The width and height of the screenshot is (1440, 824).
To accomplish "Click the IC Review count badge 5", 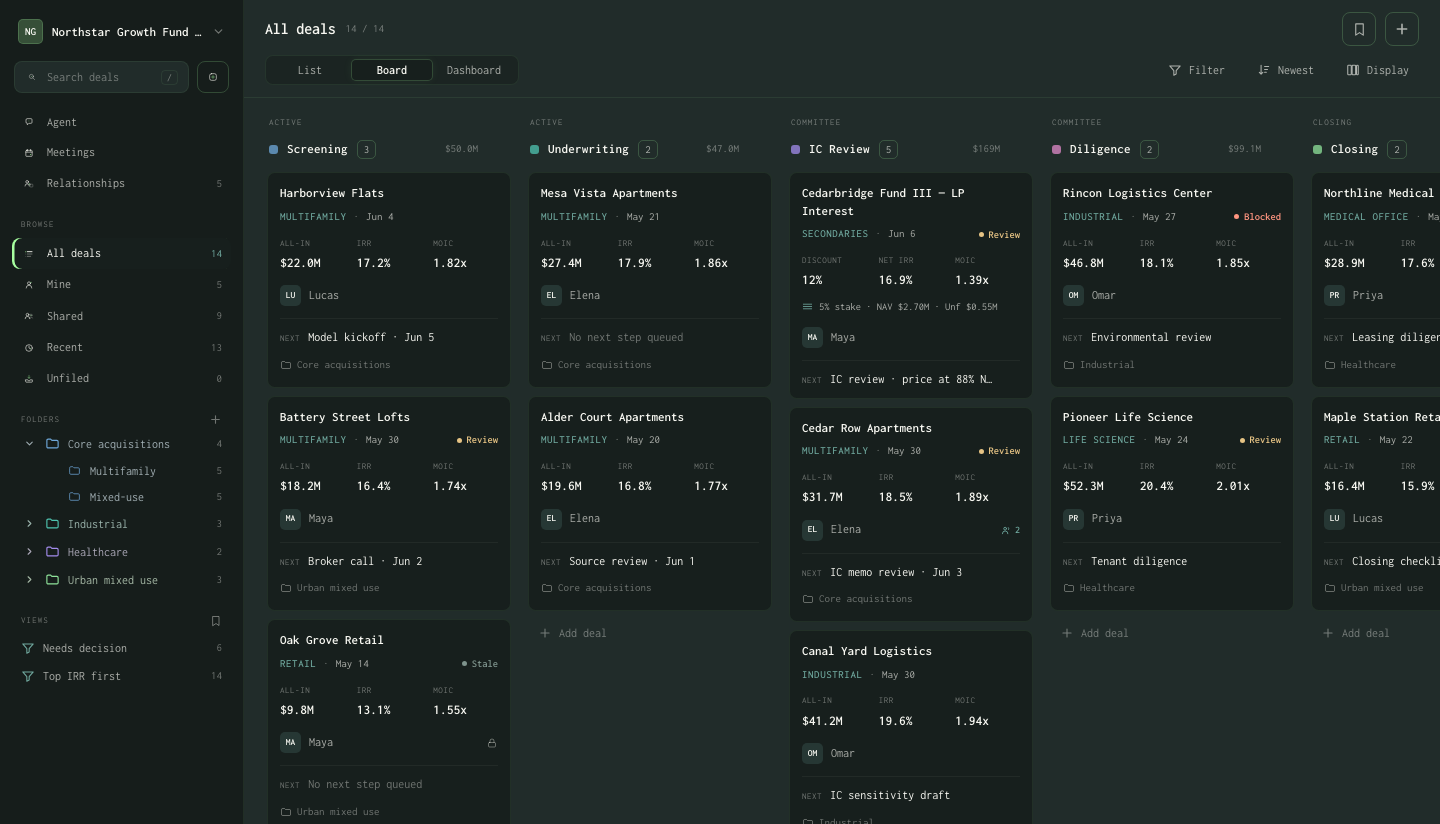I will [888, 150].
